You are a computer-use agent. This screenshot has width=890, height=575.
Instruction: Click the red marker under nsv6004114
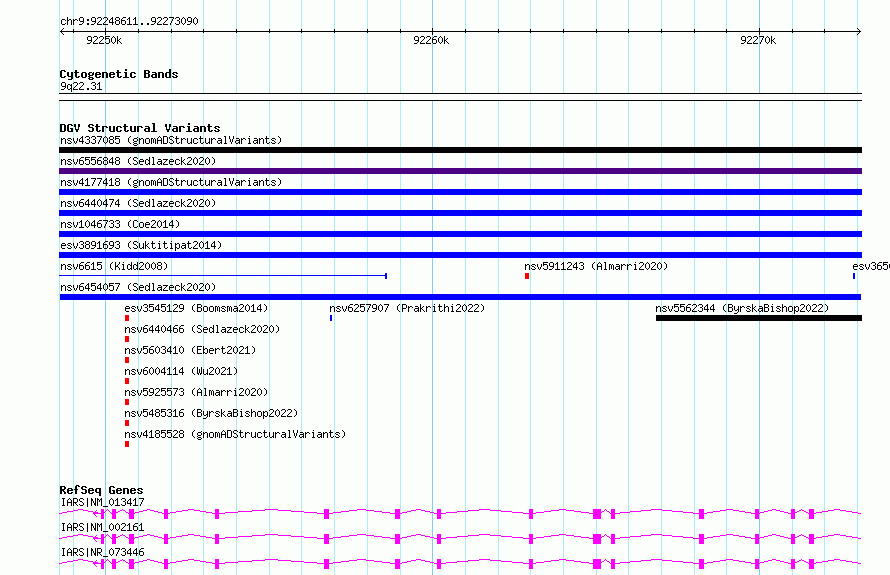click(x=127, y=381)
